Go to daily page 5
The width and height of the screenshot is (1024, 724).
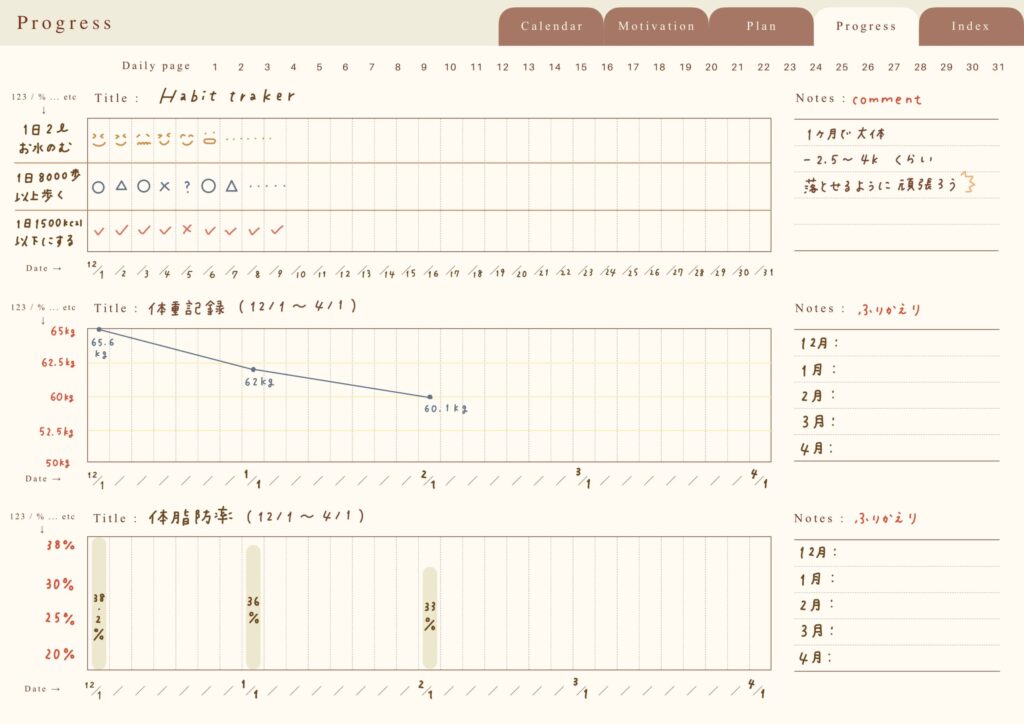pyautogui.click(x=319, y=67)
